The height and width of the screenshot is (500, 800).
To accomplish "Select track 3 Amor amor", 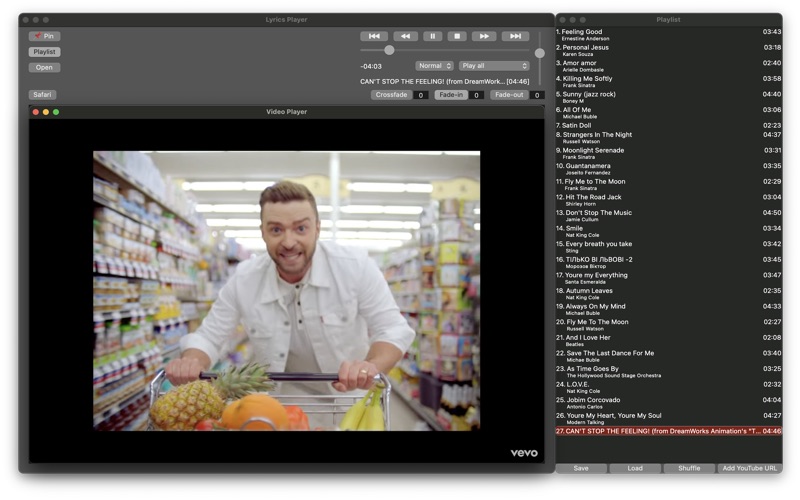I will pyautogui.click(x=668, y=66).
